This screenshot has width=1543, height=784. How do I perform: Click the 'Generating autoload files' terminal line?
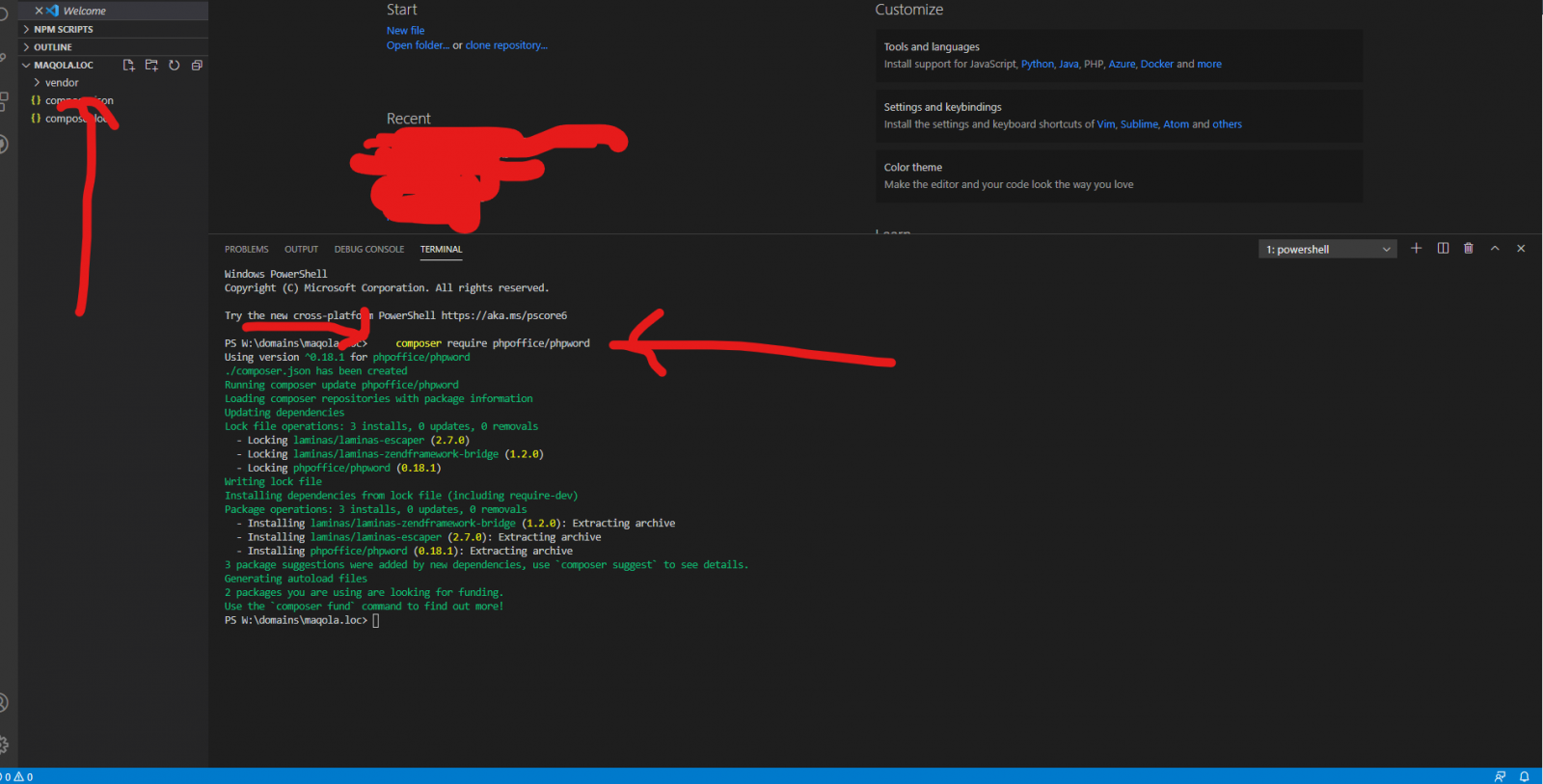pos(296,579)
